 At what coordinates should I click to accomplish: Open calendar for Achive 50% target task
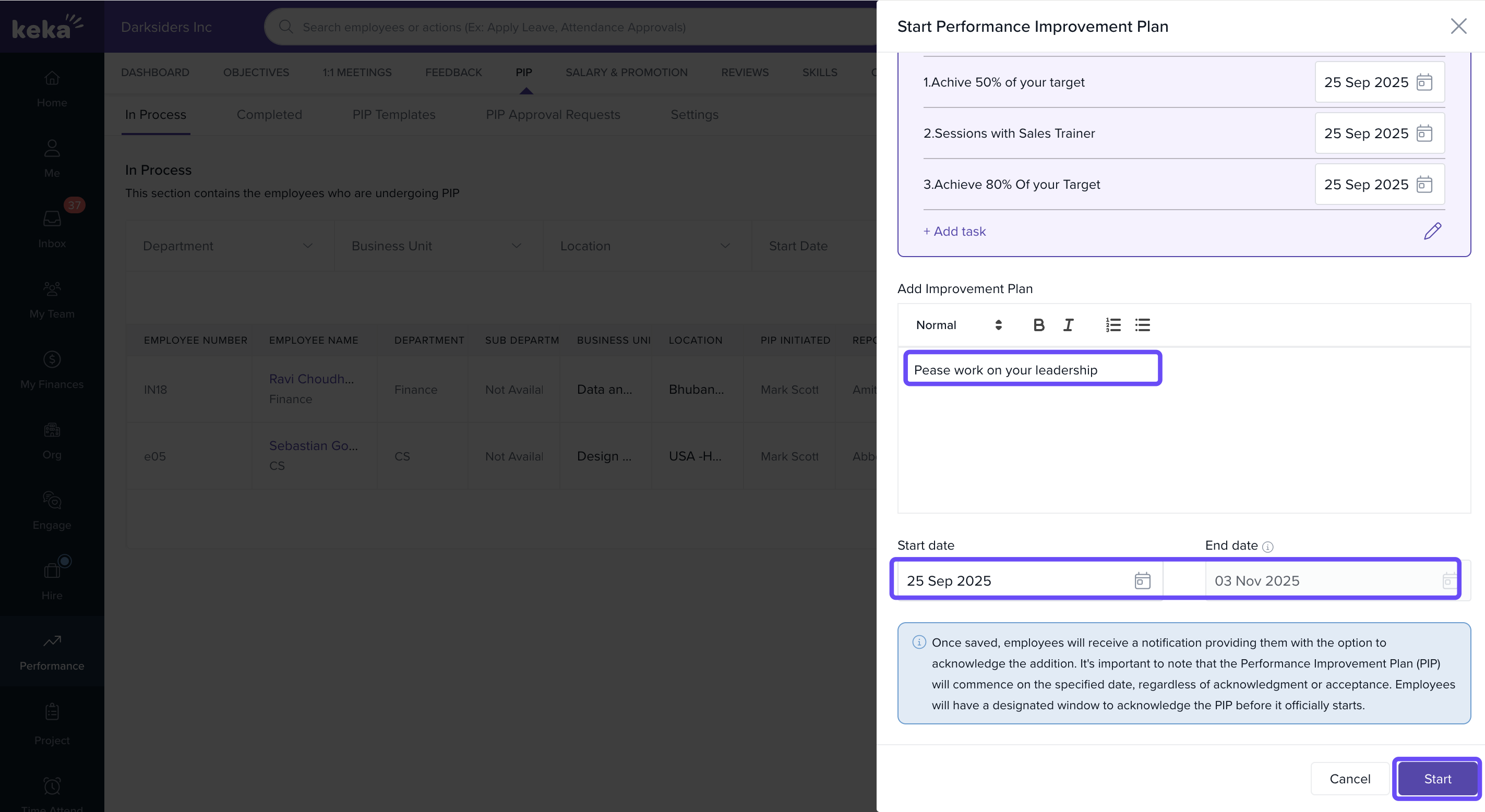point(1424,82)
